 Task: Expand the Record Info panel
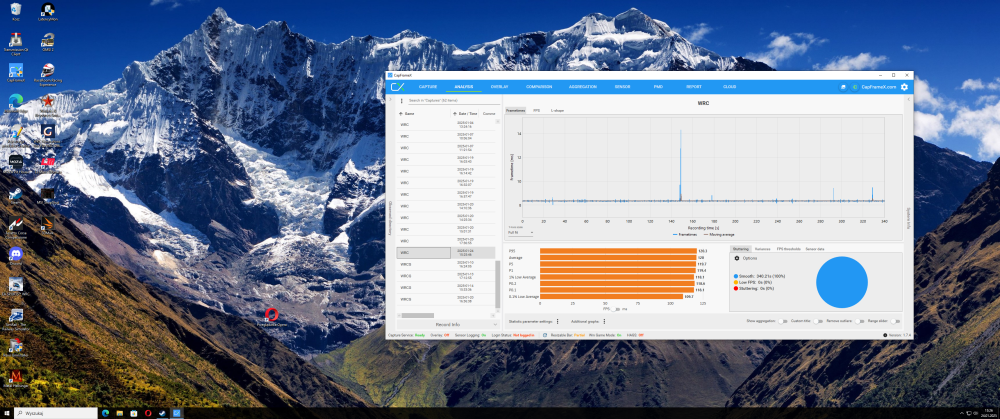point(447,325)
